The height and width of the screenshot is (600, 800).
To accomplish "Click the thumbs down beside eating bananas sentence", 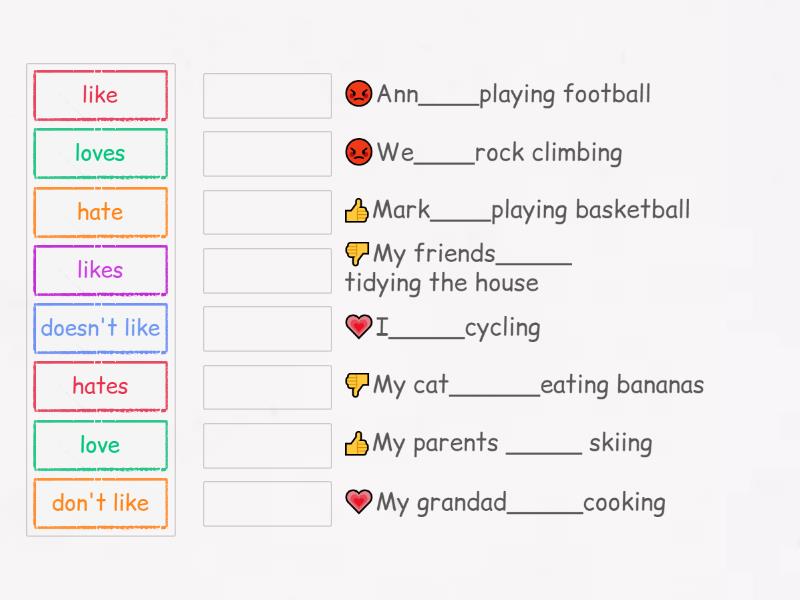I will tap(359, 385).
